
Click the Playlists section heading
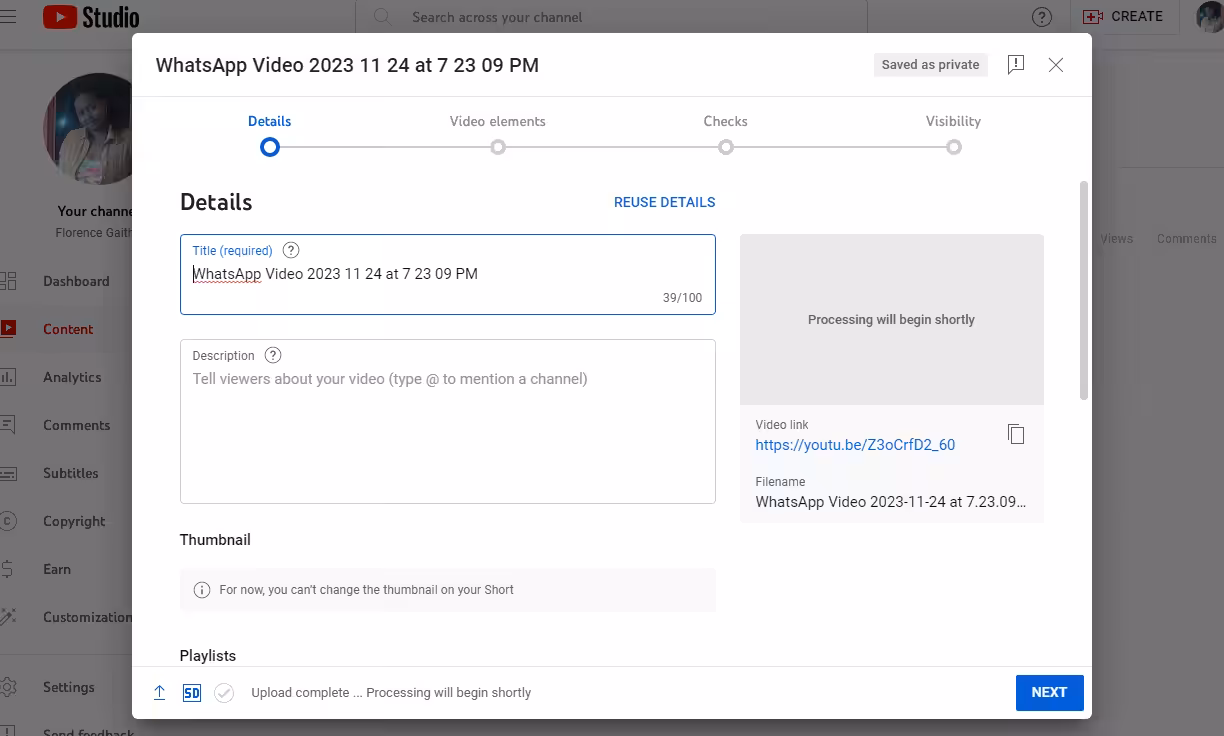click(208, 656)
